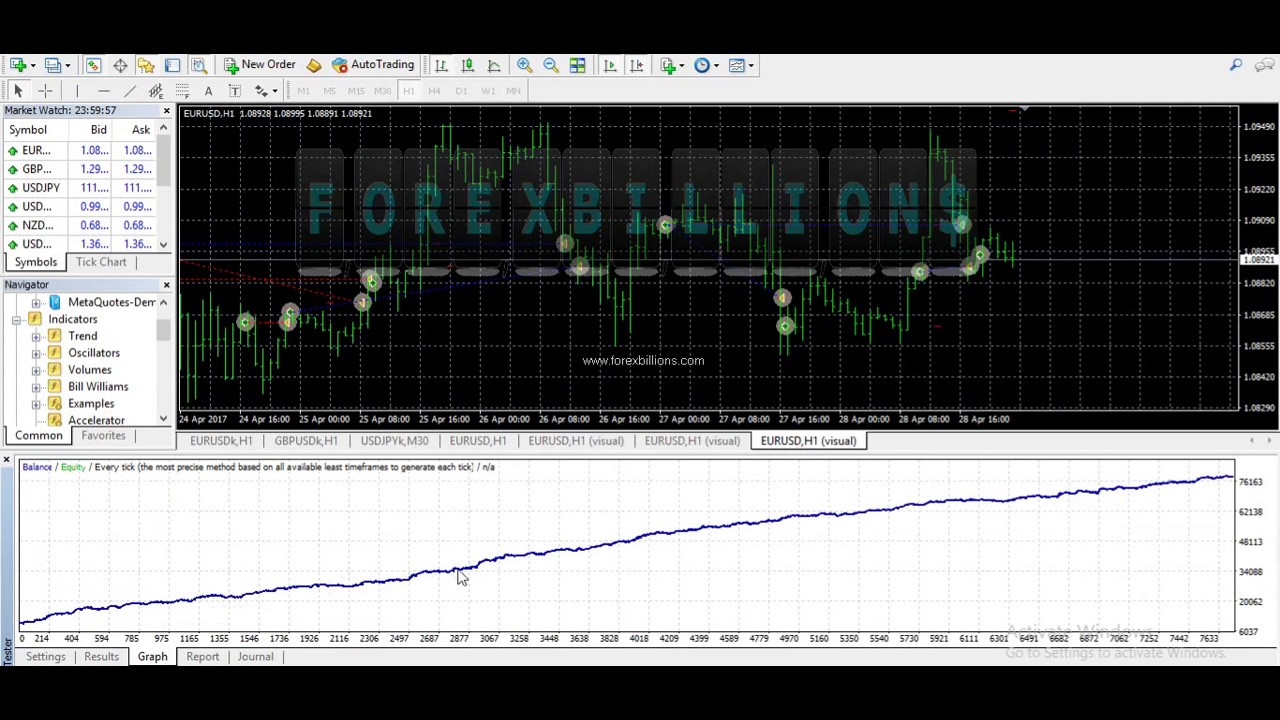Open search magnifier at top right
This screenshot has height=720, width=1280.
coord(1236,65)
